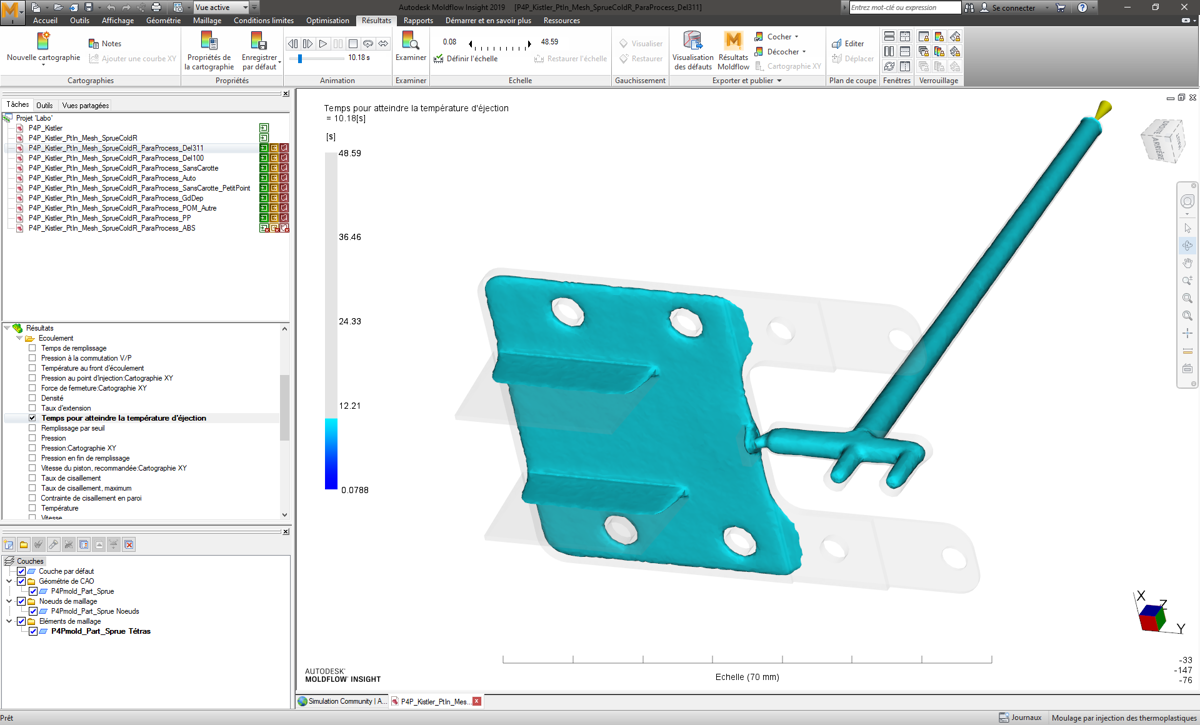Image resolution: width=1200 pixels, height=725 pixels.
Task: Click the Nouvelle cartographie icon
Action: pos(43,41)
